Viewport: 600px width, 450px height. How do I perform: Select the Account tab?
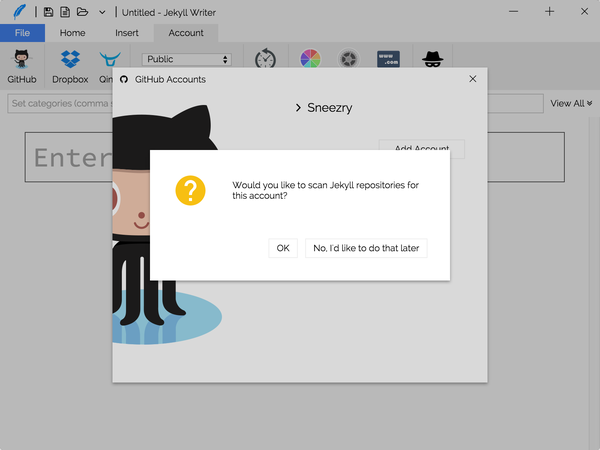pyautogui.click(x=186, y=33)
